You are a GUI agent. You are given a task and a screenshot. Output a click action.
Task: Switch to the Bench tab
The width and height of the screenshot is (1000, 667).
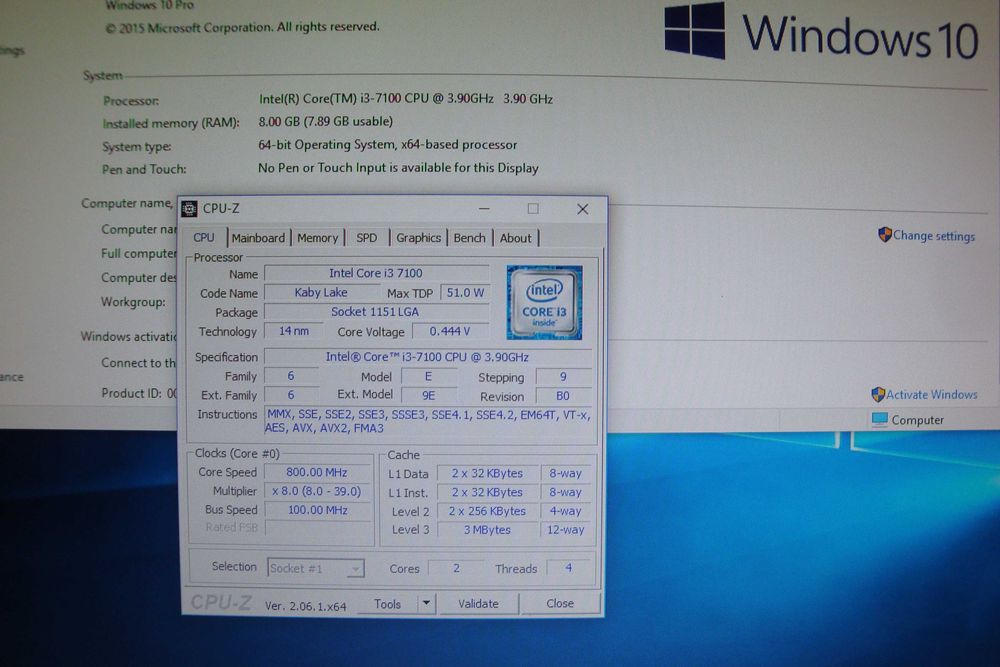click(x=469, y=238)
